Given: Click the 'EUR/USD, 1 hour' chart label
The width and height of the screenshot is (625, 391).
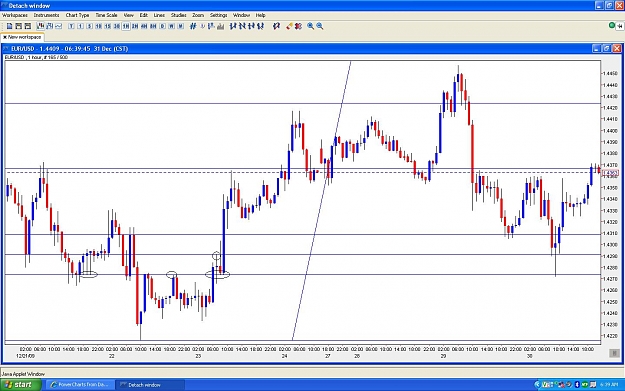Looking at the screenshot, I should [x=36, y=57].
